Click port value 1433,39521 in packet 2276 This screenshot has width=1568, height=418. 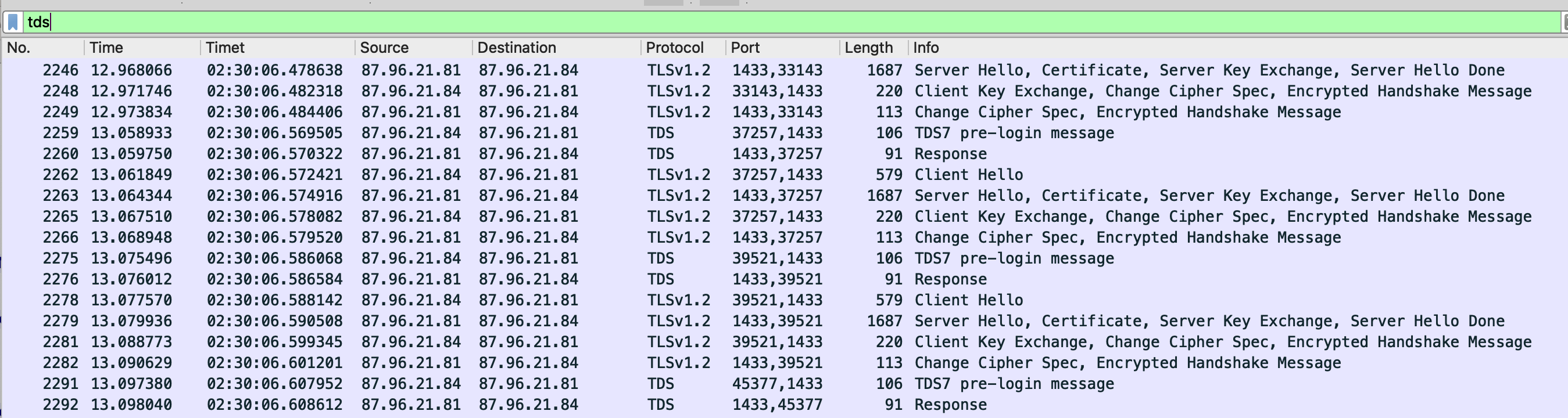(777, 279)
